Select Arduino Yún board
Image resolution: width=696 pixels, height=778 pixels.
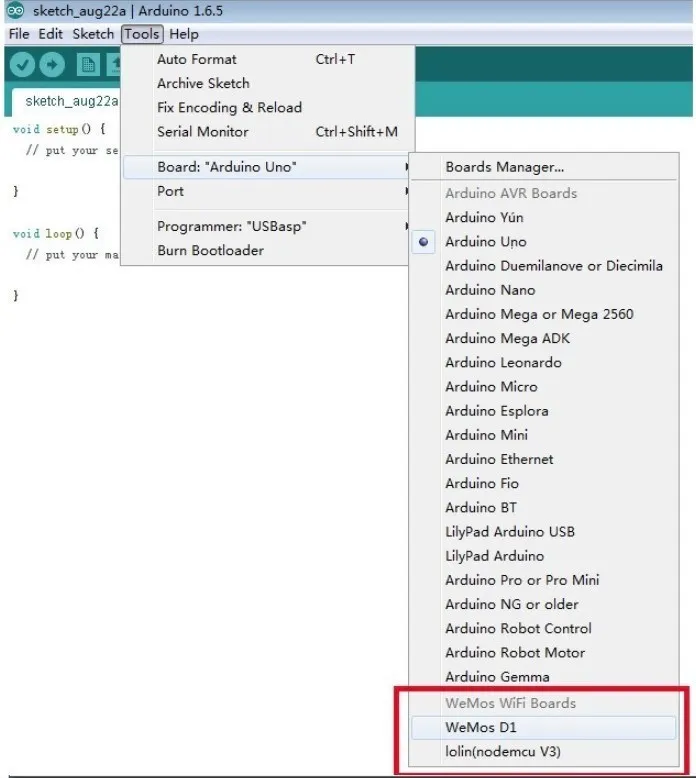pos(543,217)
